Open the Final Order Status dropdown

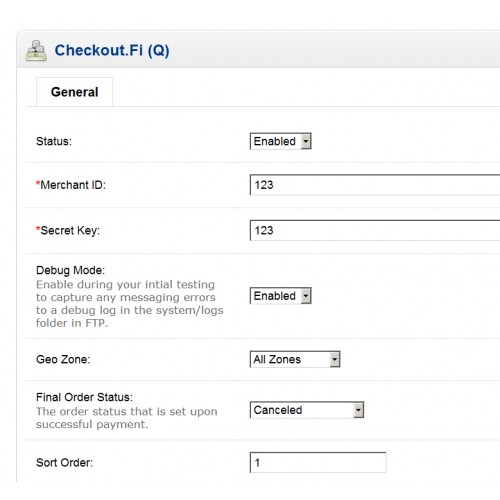pos(307,410)
